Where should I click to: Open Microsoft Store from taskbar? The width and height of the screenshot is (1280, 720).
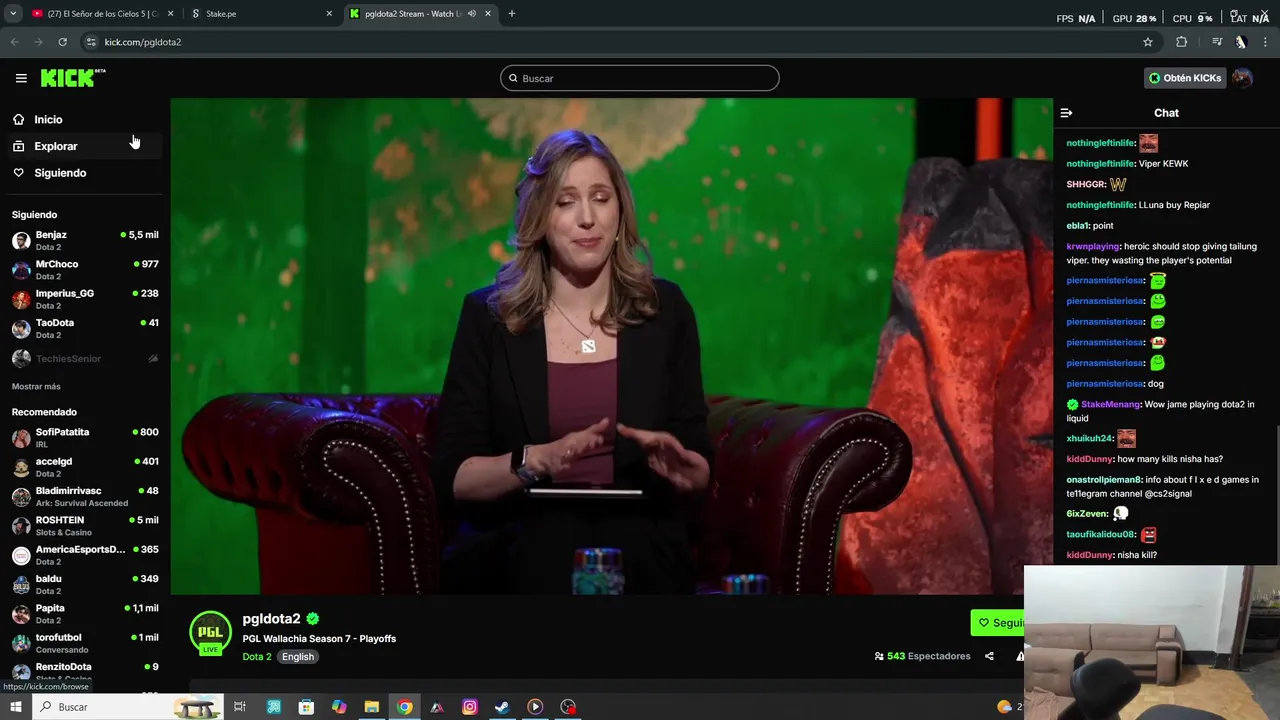pyautogui.click(x=306, y=707)
